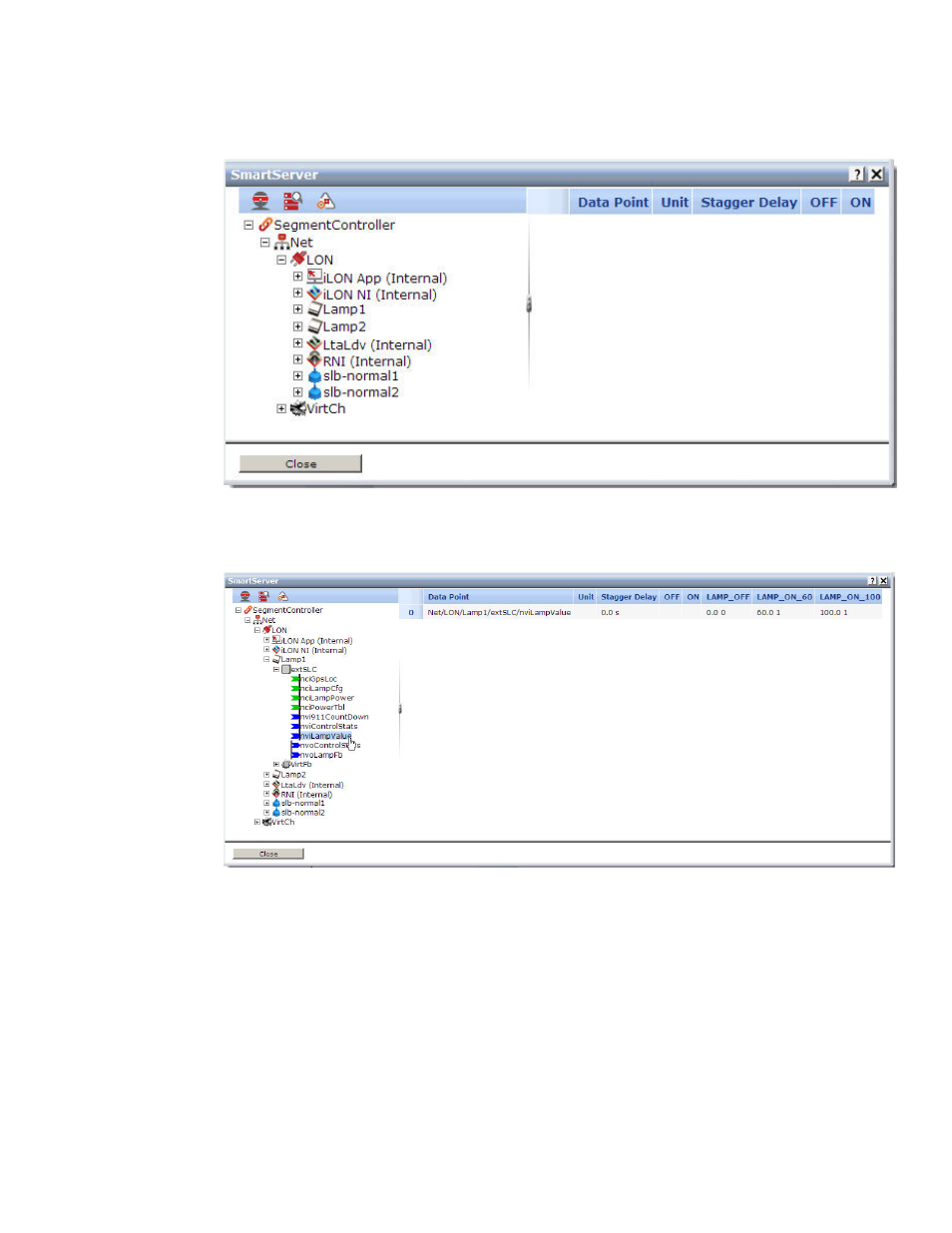
Task: Click the first toolbar icon in upper SmartServer dialog
Action: tap(260, 201)
